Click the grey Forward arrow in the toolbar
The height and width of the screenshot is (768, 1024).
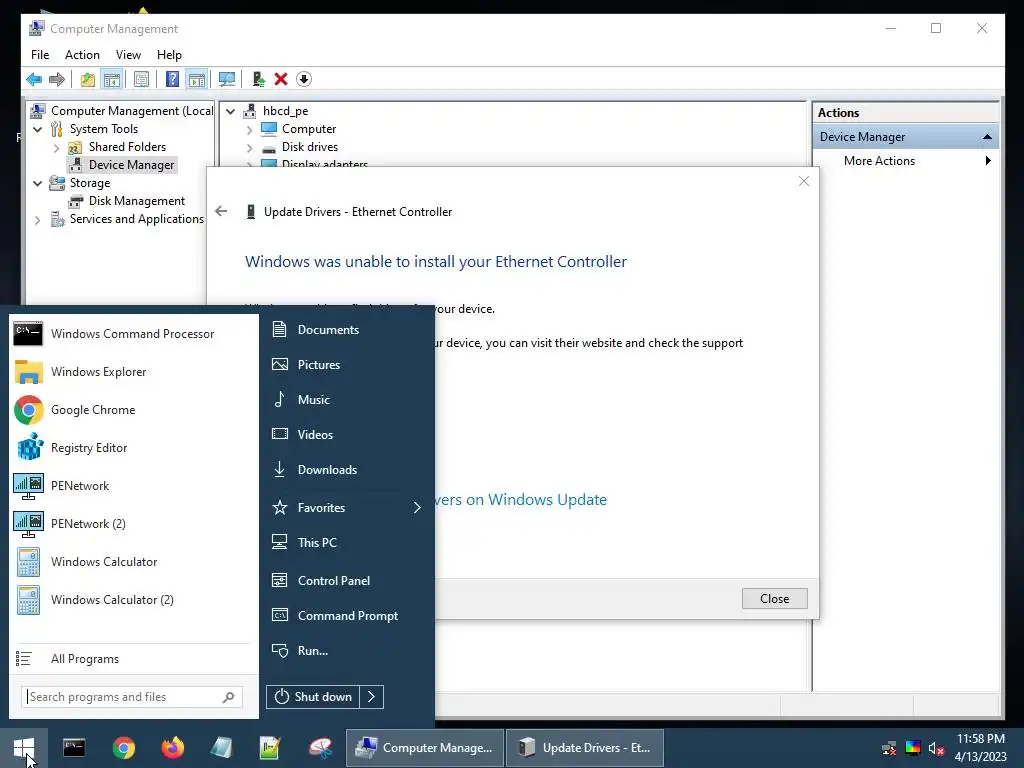57,80
